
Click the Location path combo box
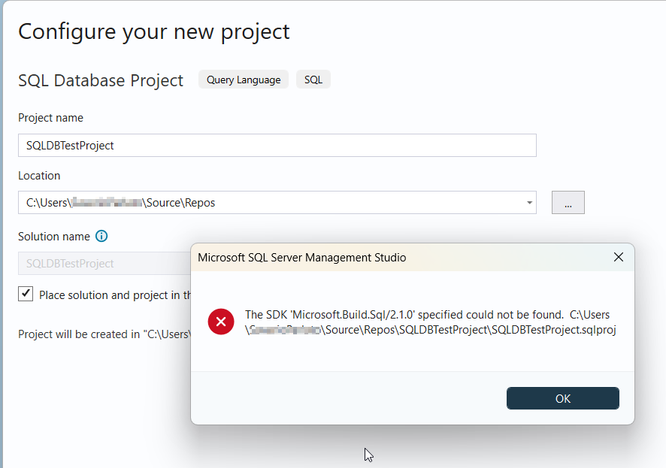270,203
